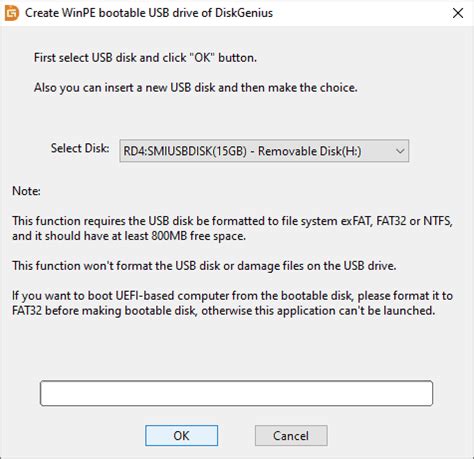
Task: Click the word "DiskGenius" in the title
Action: coord(244,13)
